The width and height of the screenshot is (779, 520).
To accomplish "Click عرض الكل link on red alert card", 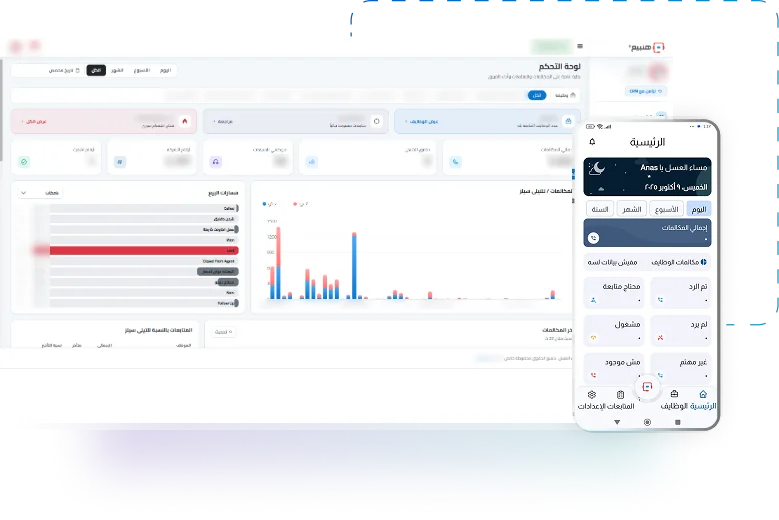I will pos(34,122).
